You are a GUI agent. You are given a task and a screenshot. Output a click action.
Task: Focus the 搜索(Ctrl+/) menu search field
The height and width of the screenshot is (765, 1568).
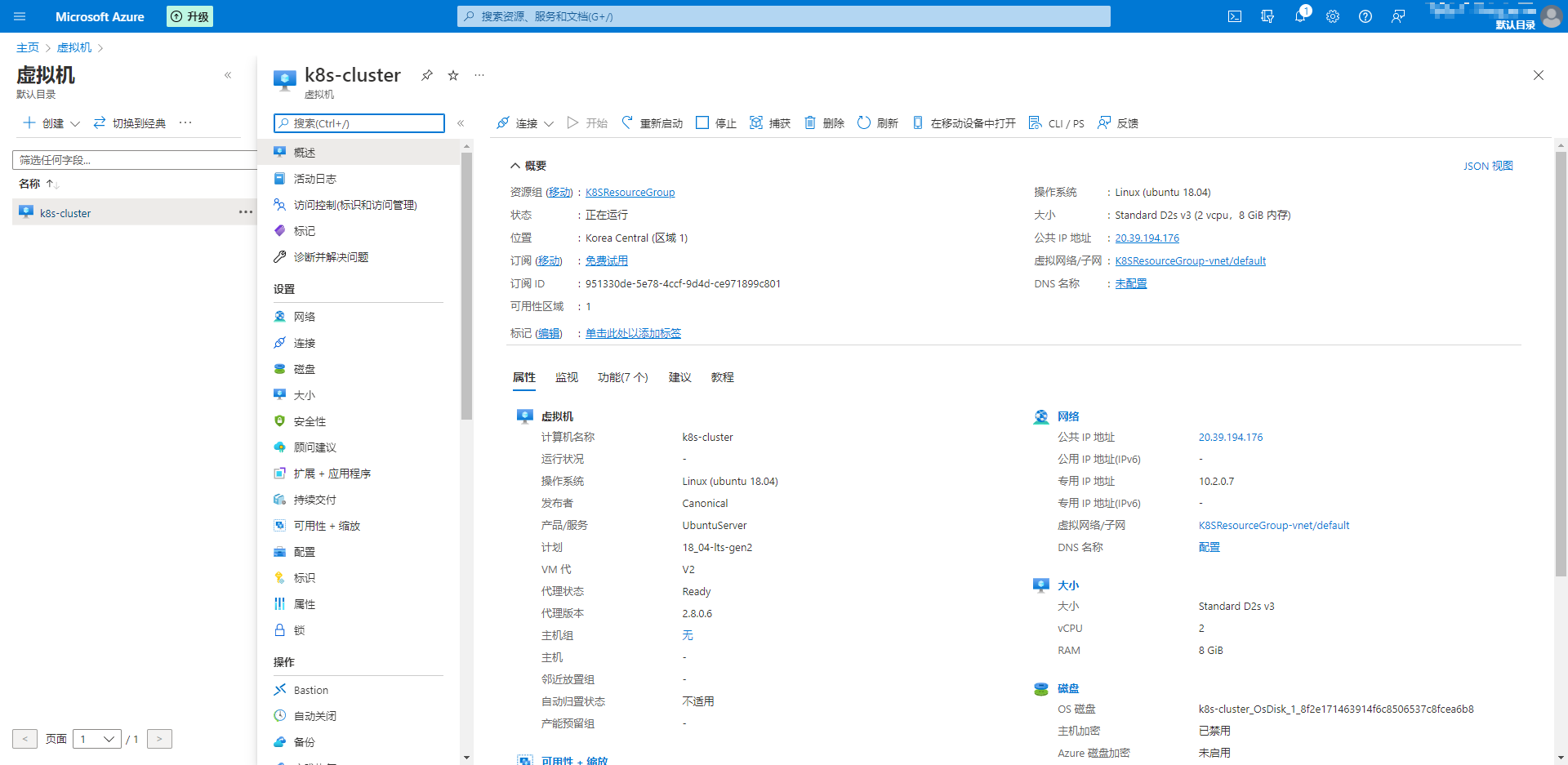359,123
